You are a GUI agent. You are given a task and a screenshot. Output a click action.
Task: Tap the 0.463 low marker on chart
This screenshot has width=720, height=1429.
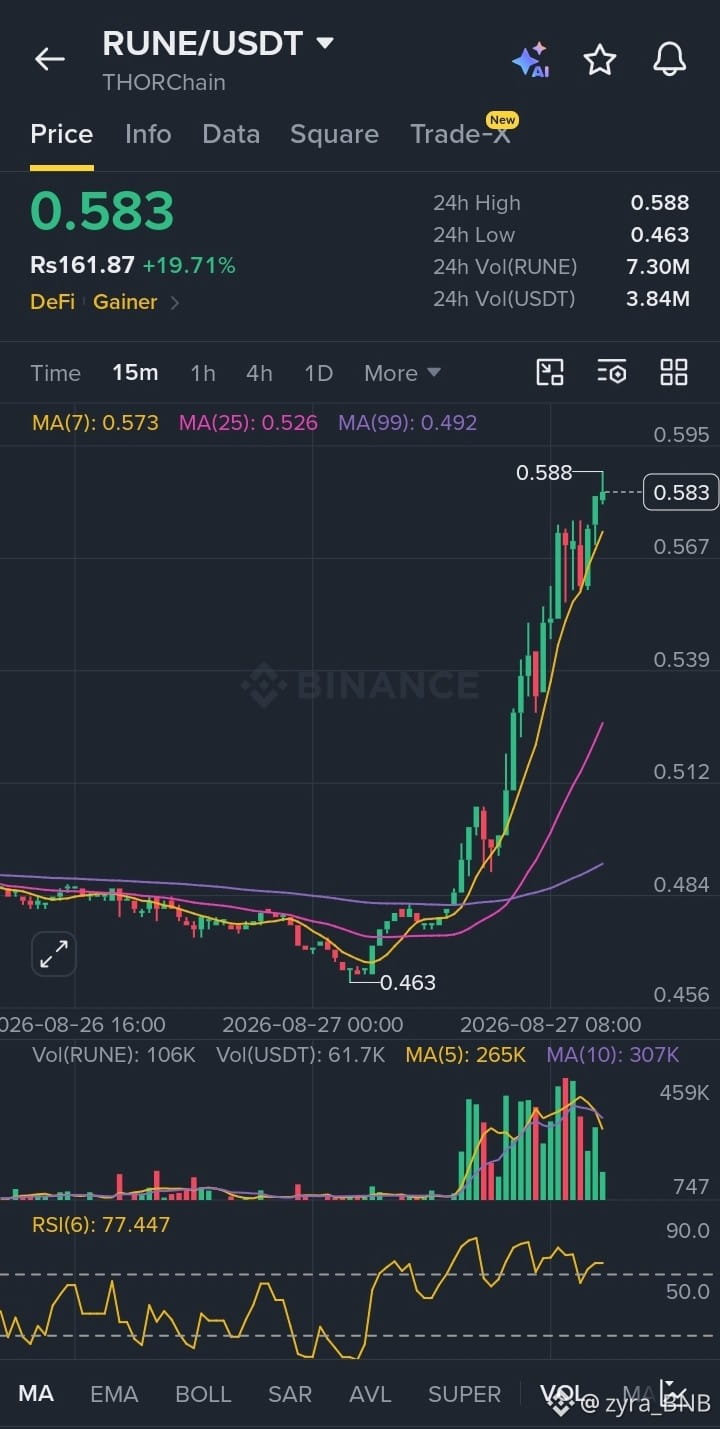pos(408,983)
